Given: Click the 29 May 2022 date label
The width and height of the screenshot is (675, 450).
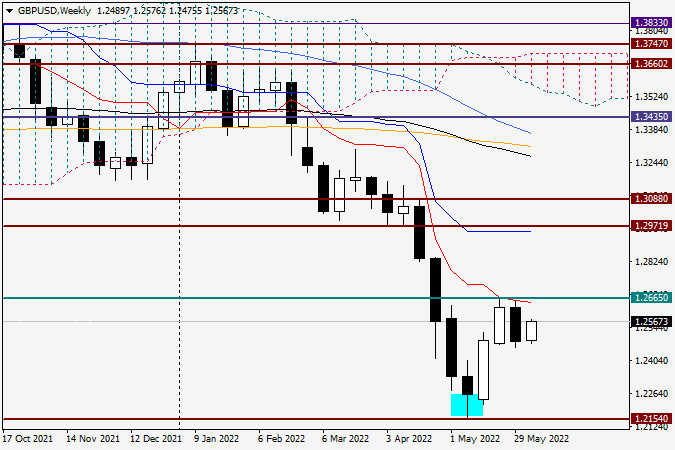Looking at the screenshot, I should (541, 439).
